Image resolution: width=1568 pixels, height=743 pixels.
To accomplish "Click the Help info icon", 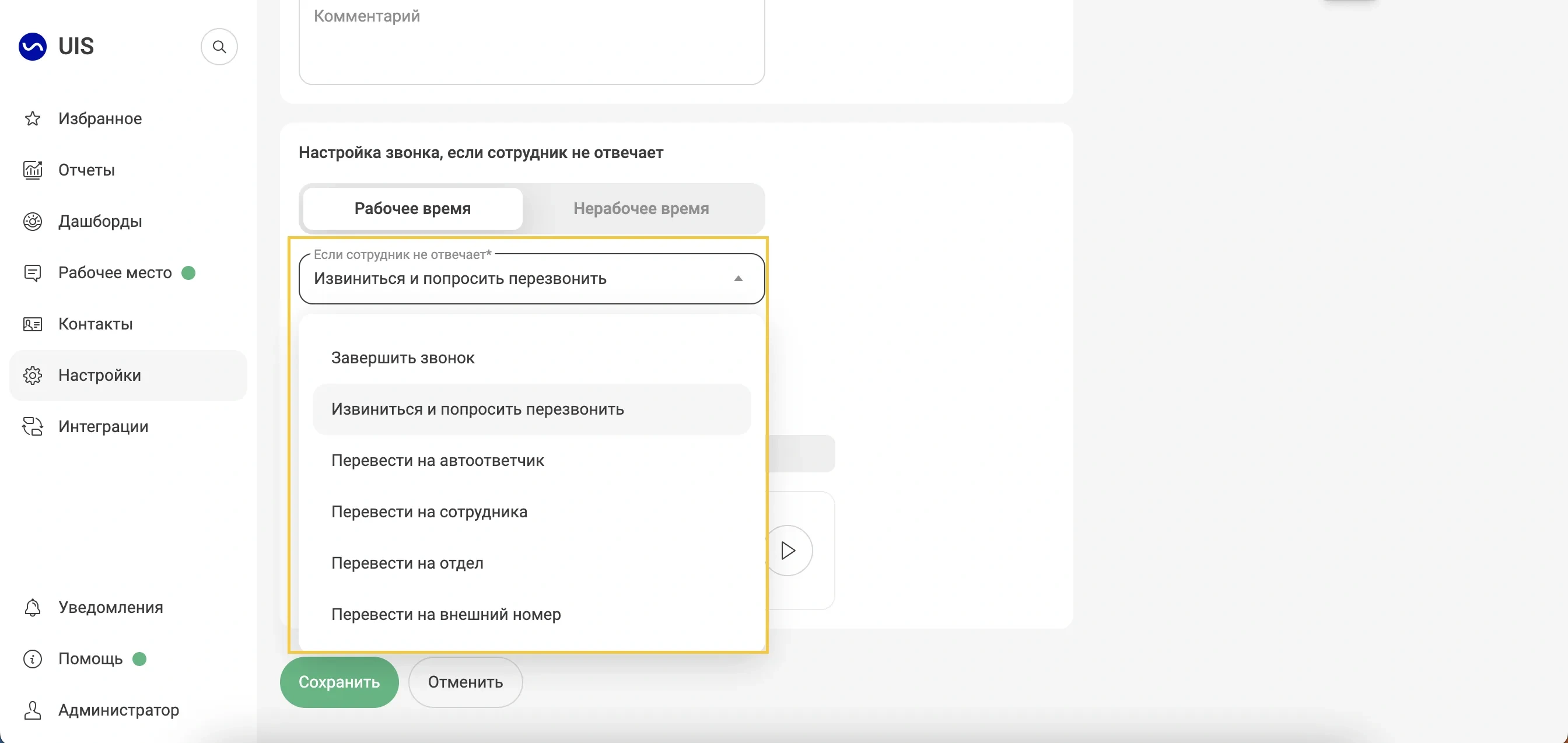I will tap(32, 658).
